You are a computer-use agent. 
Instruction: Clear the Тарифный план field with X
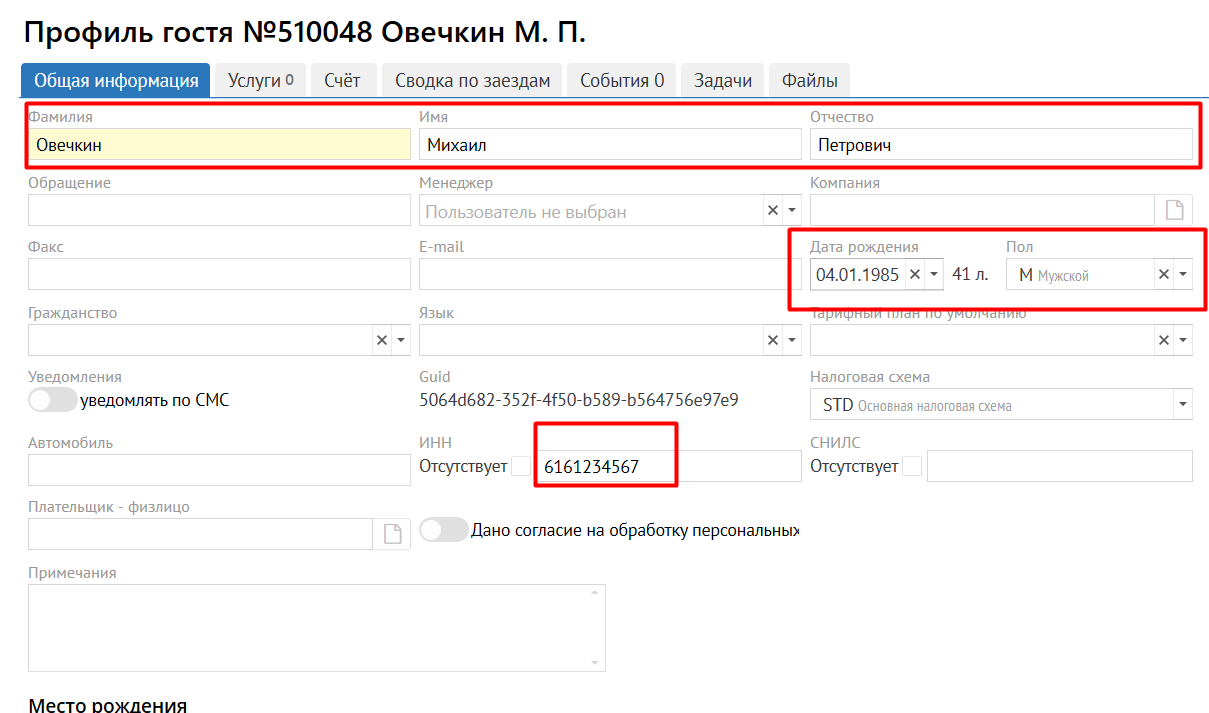click(1164, 341)
